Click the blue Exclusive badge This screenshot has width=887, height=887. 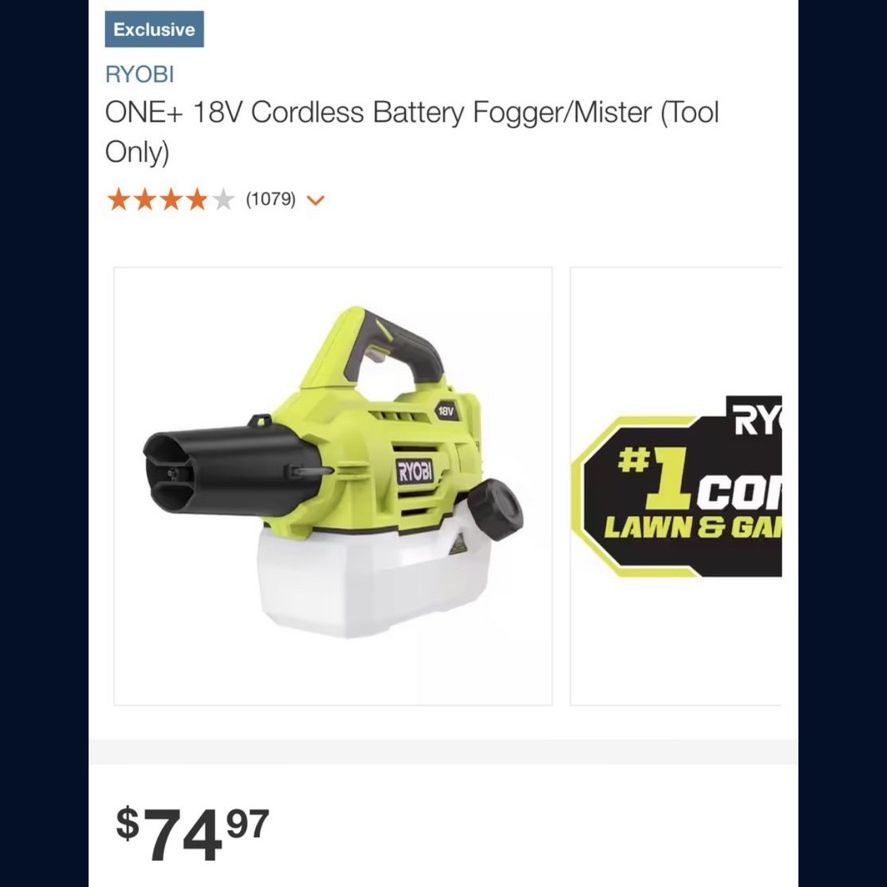[x=154, y=29]
